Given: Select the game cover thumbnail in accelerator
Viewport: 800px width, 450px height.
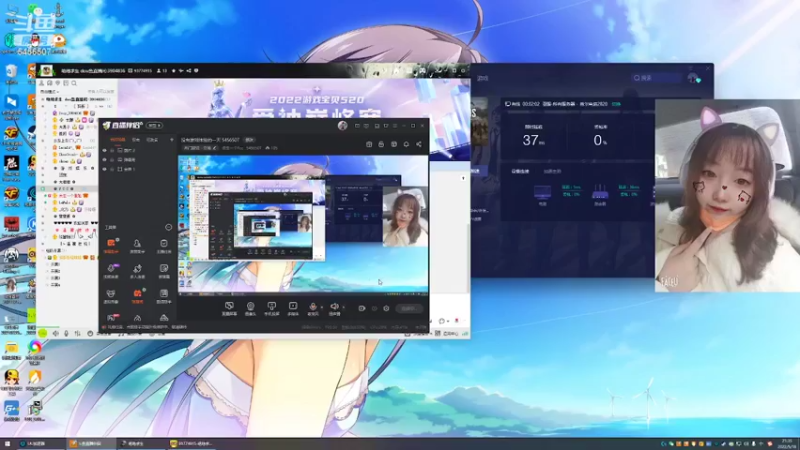Looking at the screenshot, I should [479, 122].
